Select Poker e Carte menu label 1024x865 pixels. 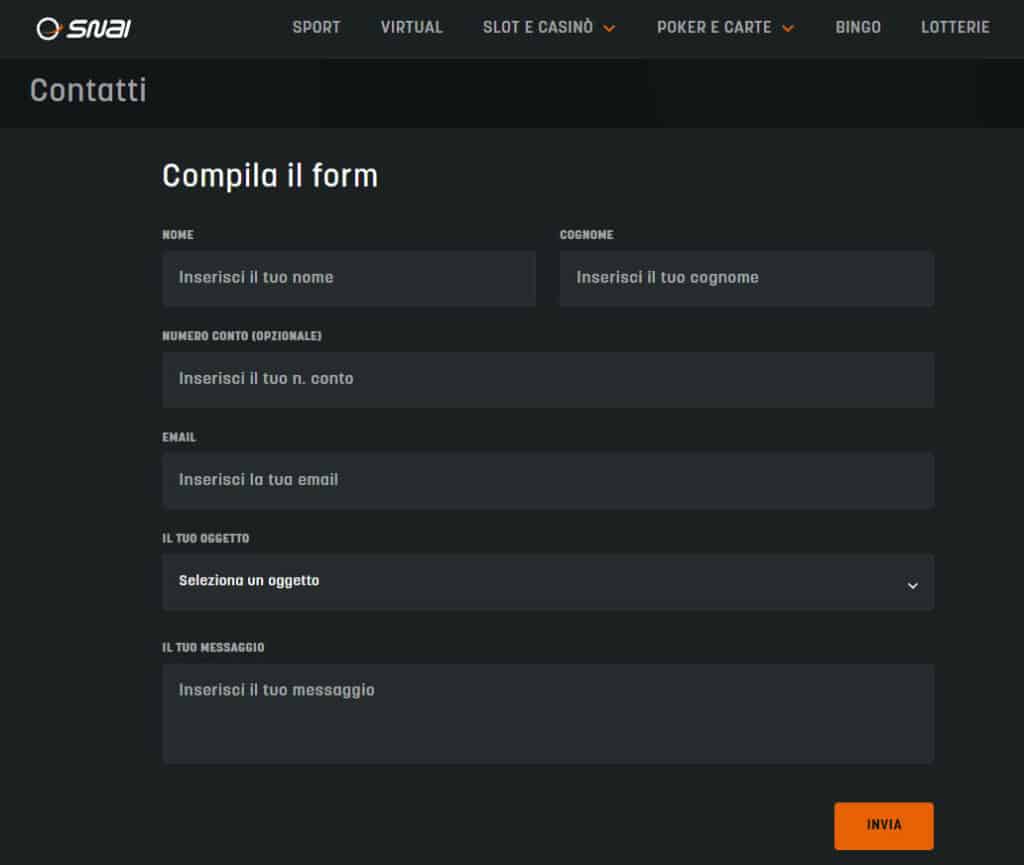click(713, 28)
